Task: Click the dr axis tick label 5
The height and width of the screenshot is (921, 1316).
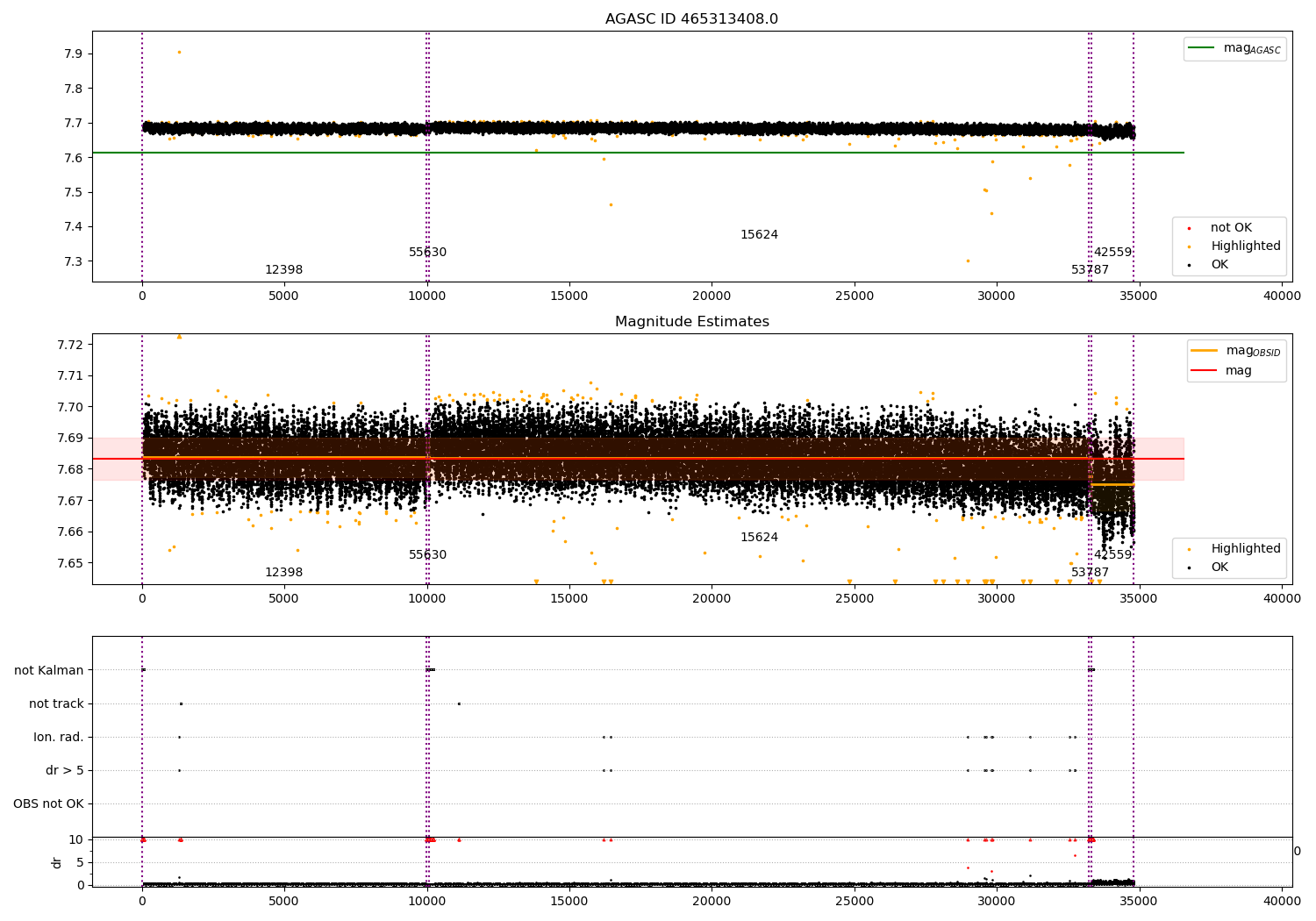Action: 80,863
